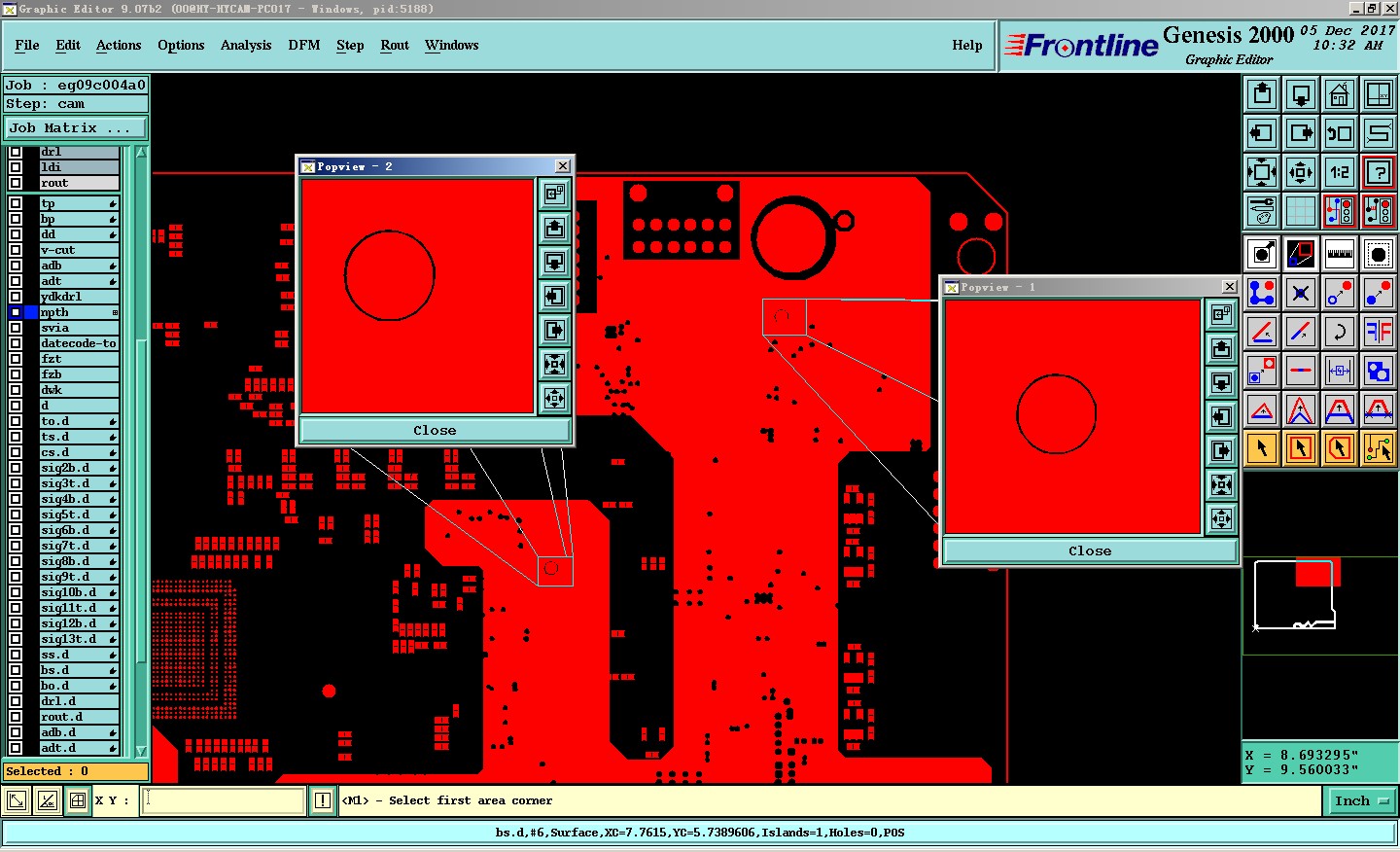1400x852 pixels.
Task: Click the wrench and palette settings icon
Action: pyautogui.click(x=1262, y=210)
